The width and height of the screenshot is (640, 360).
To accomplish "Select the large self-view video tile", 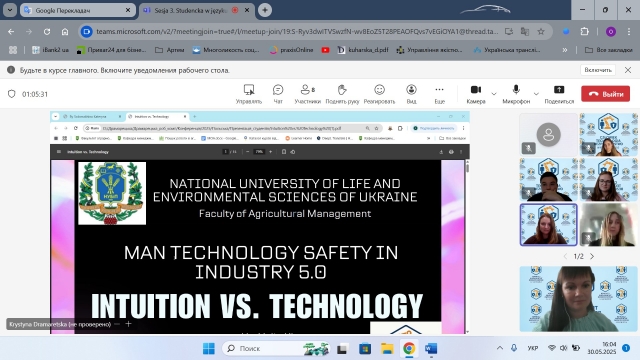I will 578,299.
